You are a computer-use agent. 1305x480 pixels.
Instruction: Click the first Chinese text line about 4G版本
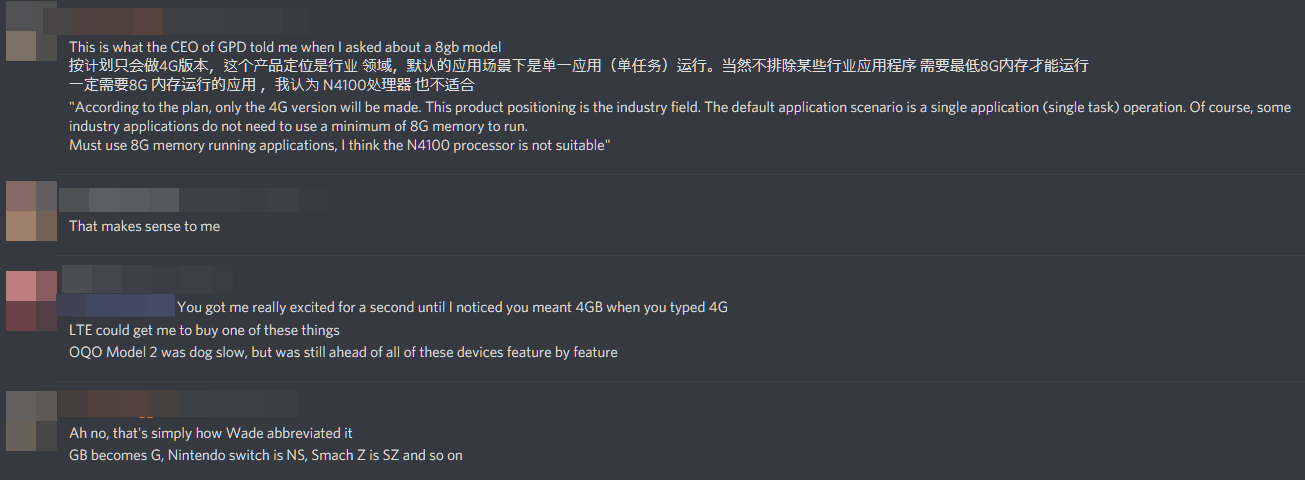[x=578, y=65]
